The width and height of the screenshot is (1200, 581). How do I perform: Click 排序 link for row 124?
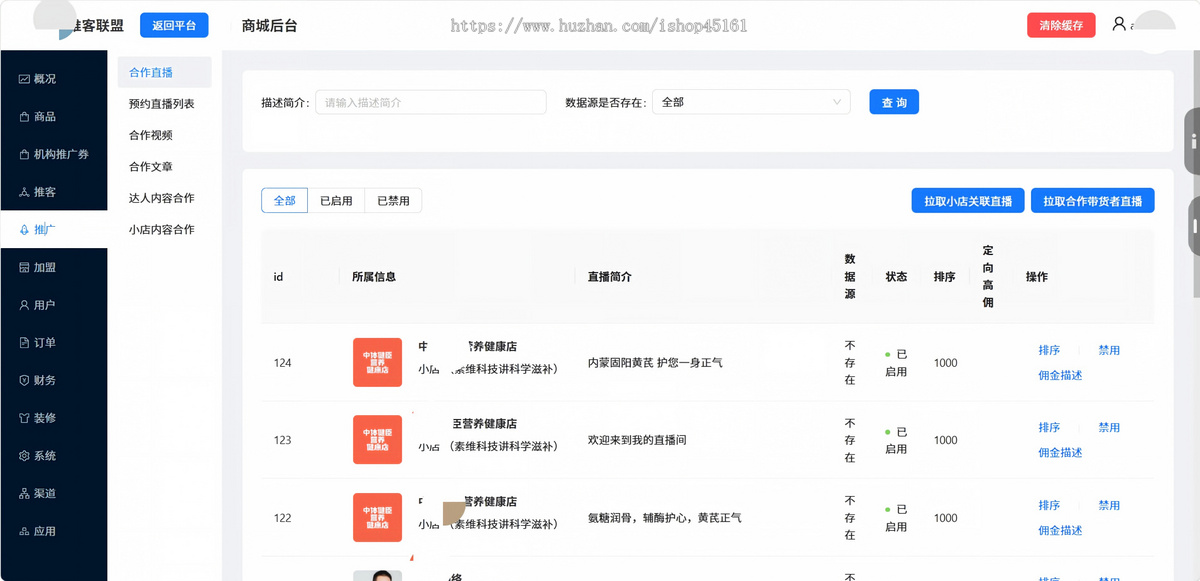(x=1049, y=350)
